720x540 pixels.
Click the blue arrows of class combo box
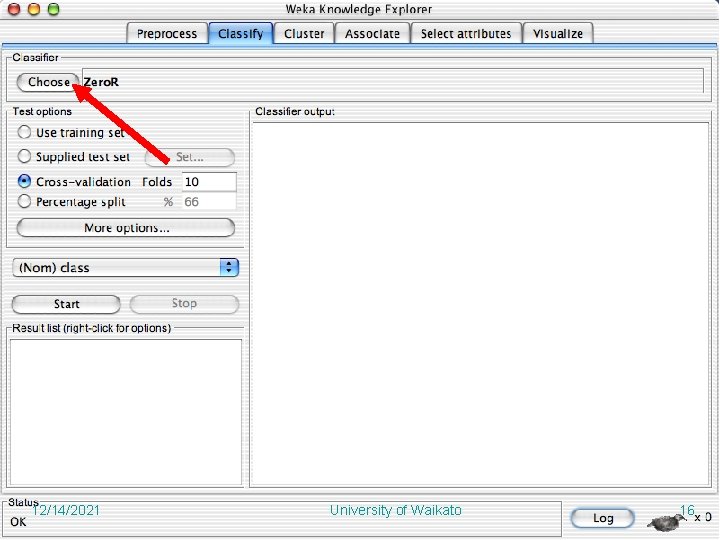pos(229,267)
